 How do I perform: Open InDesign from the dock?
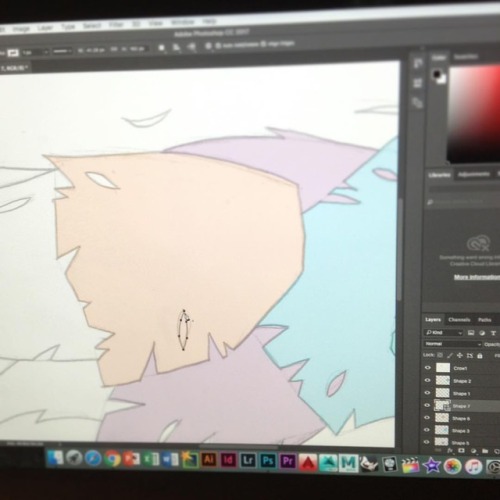(x=228, y=460)
